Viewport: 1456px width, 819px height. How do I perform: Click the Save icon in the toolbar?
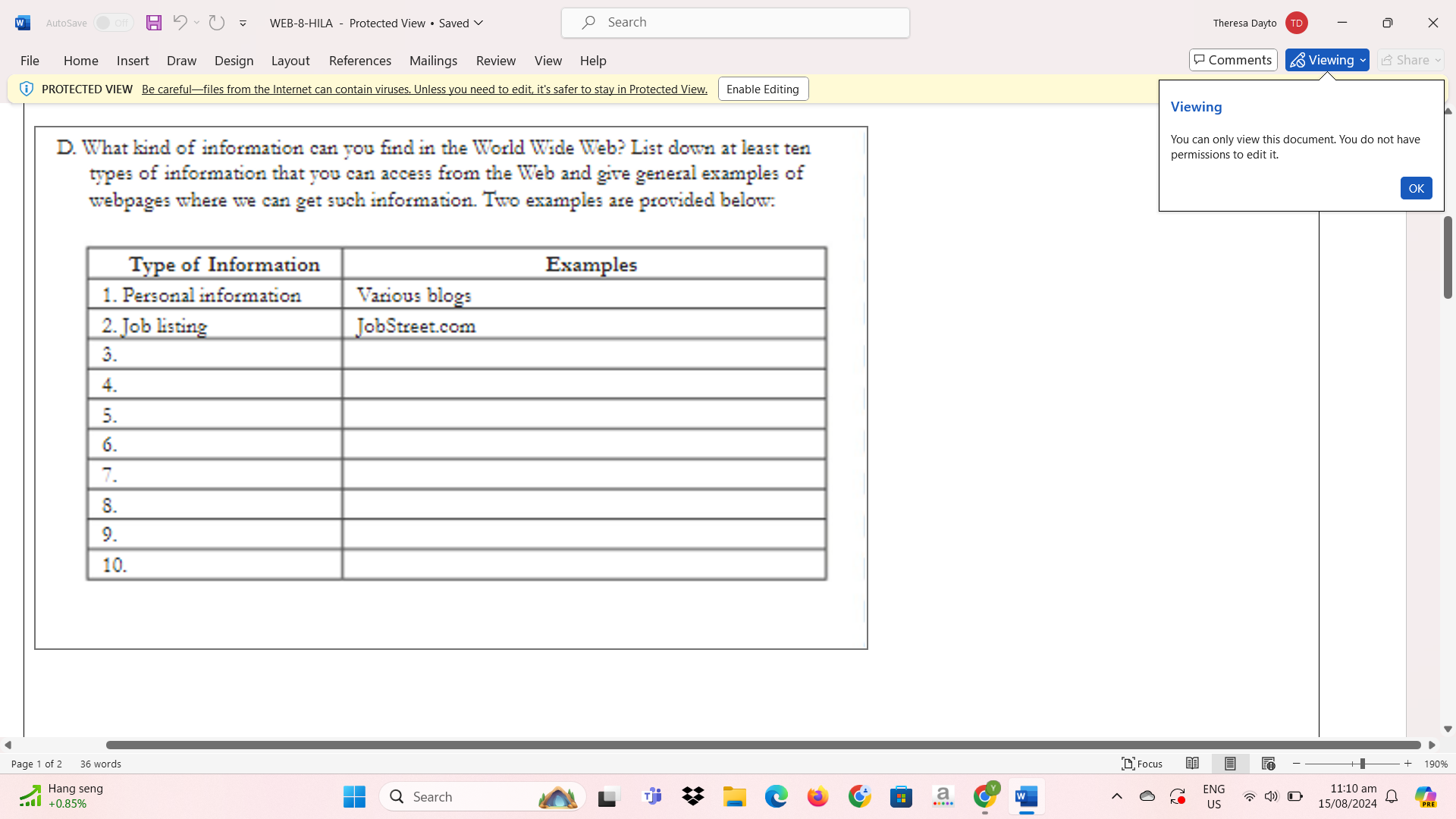pyautogui.click(x=153, y=22)
